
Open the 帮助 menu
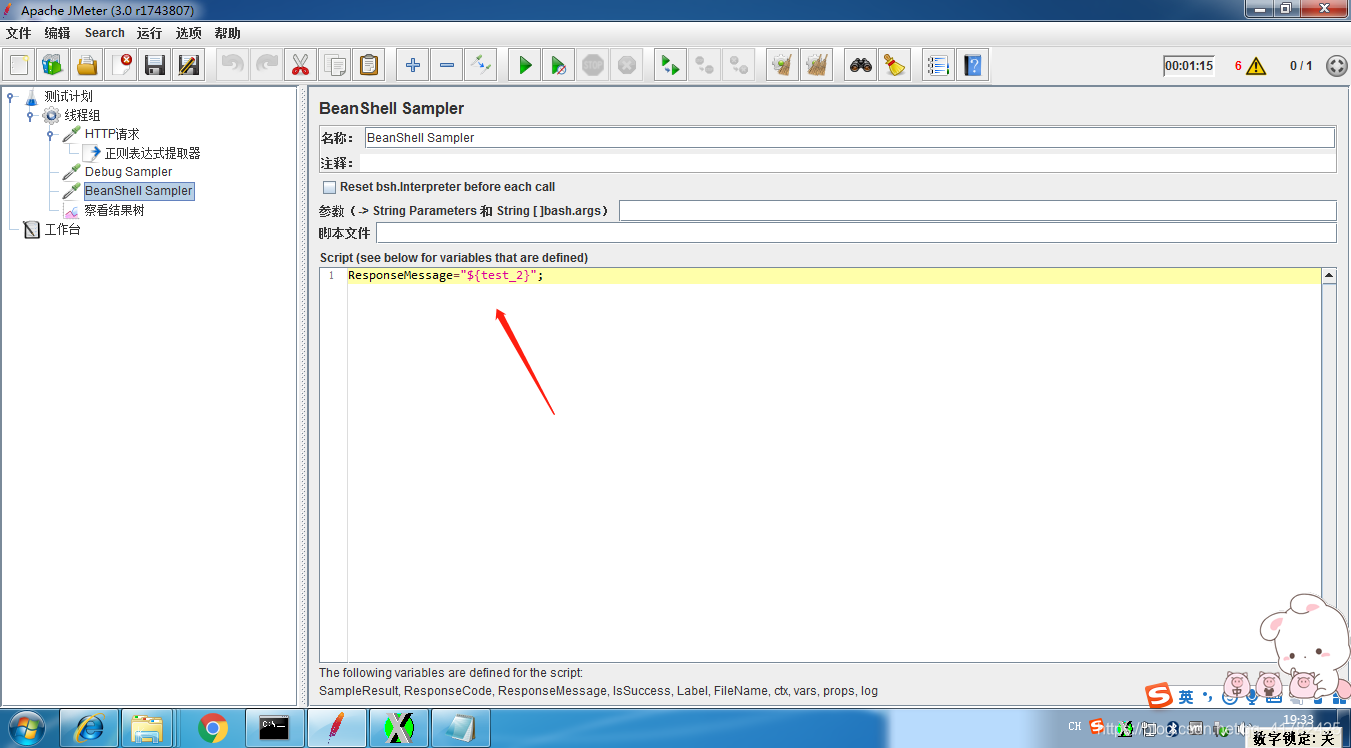click(x=227, y=33)
